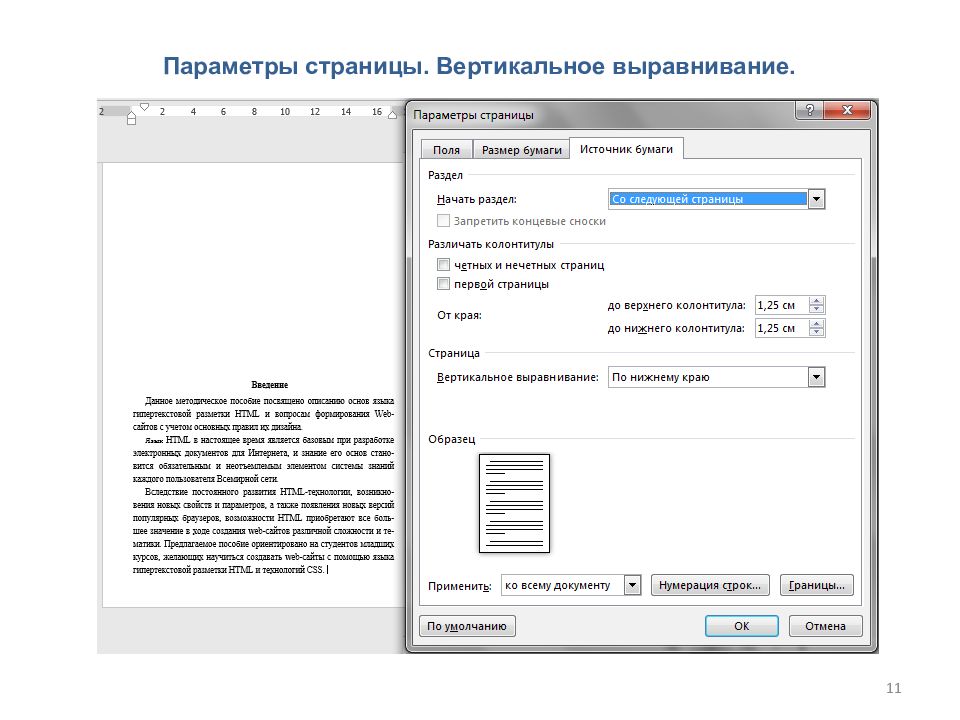The image size is (960, 720).
Task: Select the Источник бумаги tab
Action: click(x=626, y=149)
